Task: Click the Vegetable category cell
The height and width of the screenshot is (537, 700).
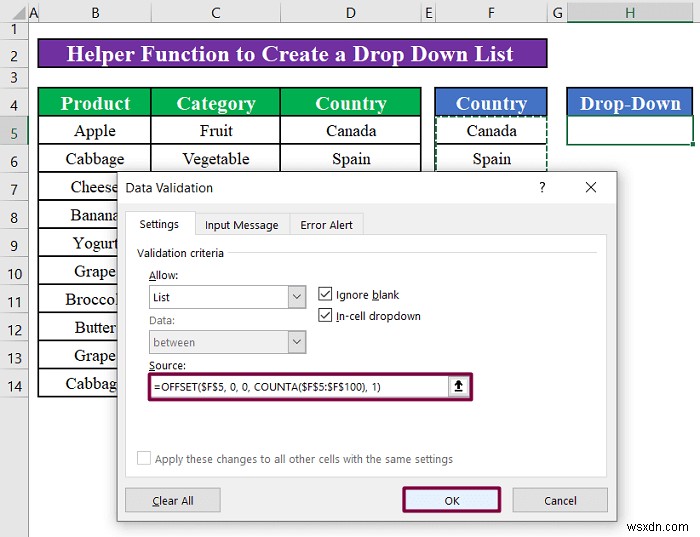Action: coord(216,158)
